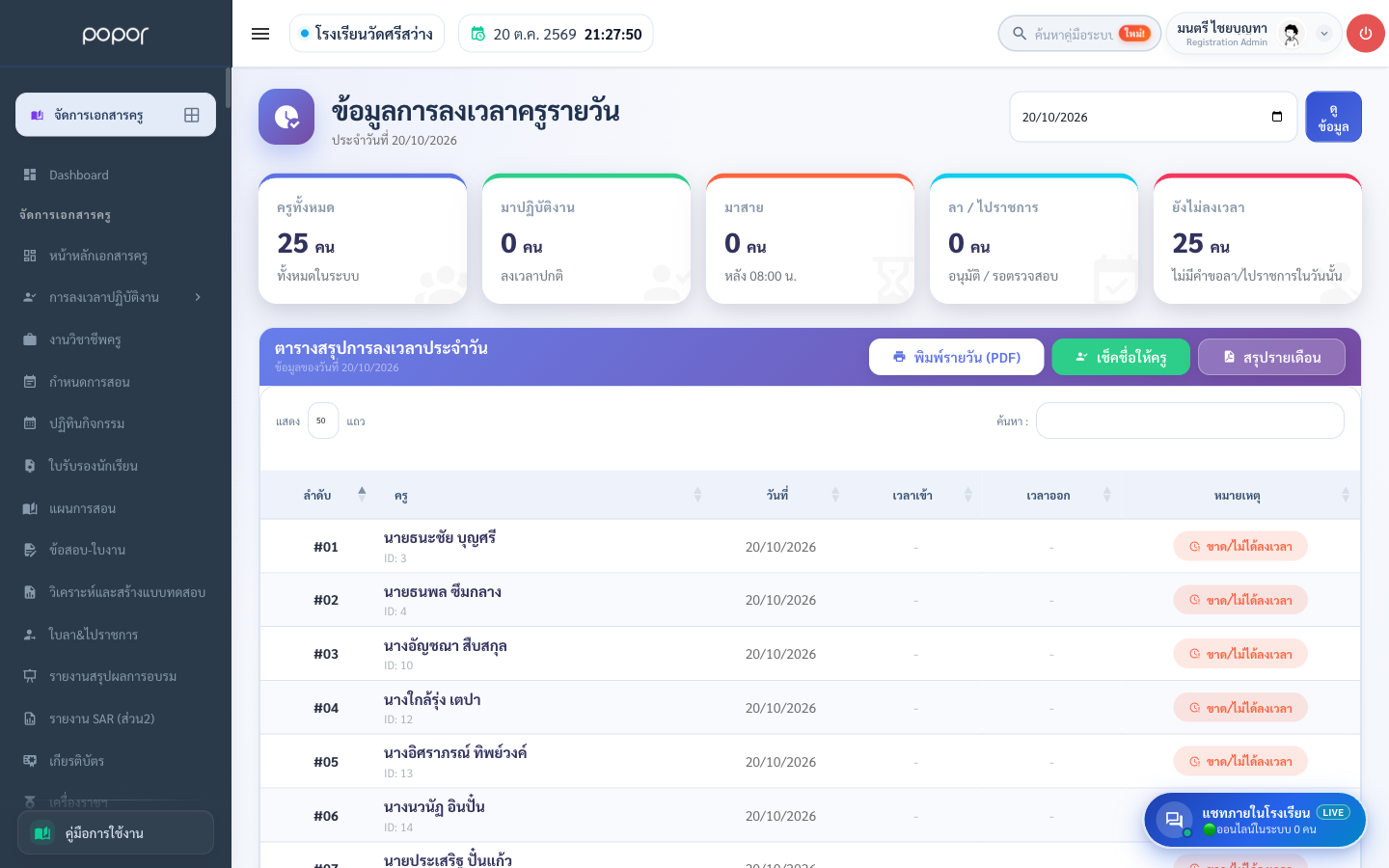Click the top ค้นหาคู่มือระบบ search box
The image size is (1389, 868).
tap(1079, 34)
